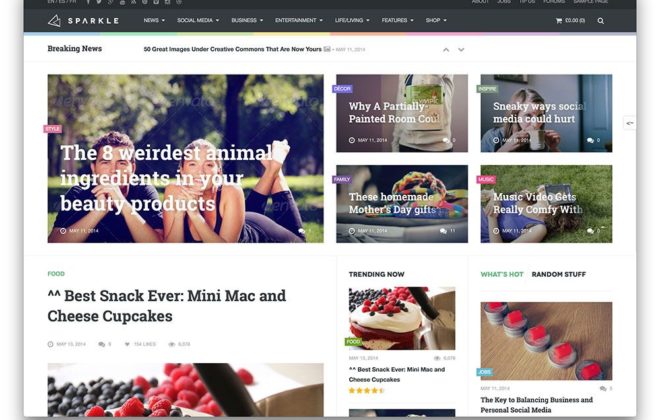
Task: Click the green FOOD category label
Action: pos(56,274)
